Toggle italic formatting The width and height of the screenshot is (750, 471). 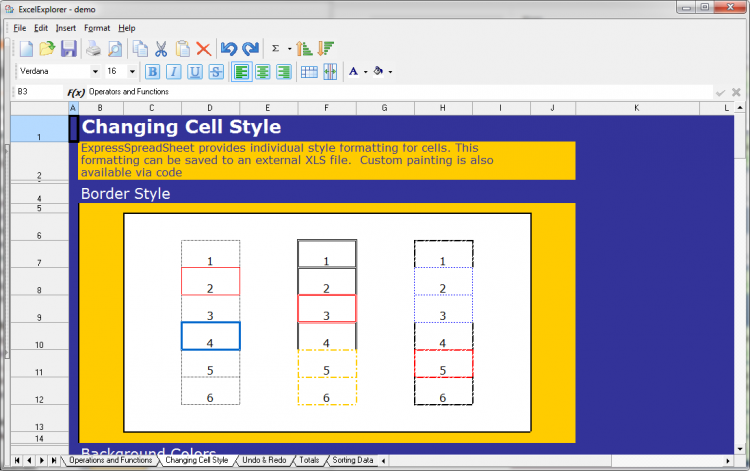pyautogui.click(x=174, y=72)
